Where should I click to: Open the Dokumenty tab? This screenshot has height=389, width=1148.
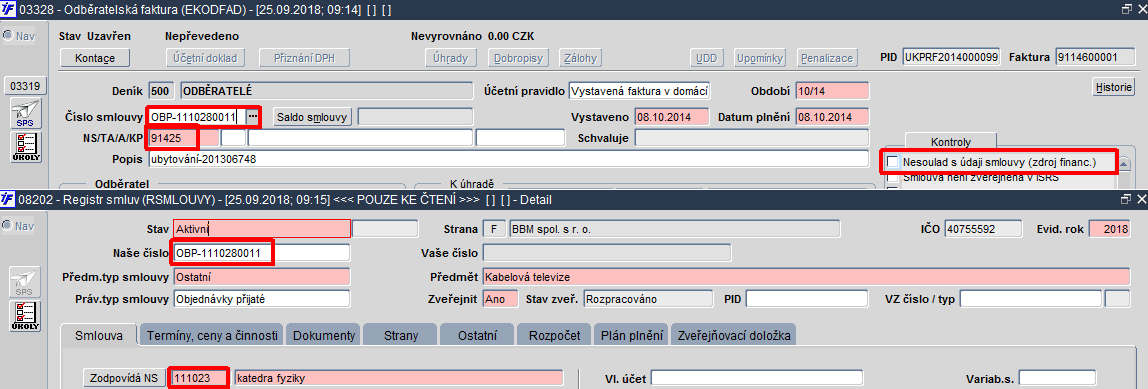point(324,336)
